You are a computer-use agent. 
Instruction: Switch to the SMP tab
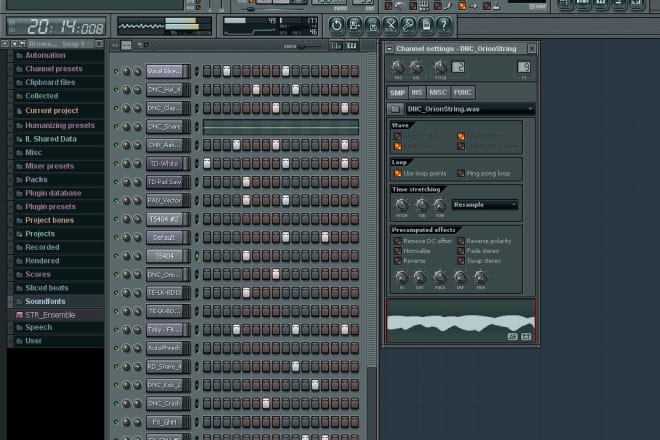pos(397,93)
